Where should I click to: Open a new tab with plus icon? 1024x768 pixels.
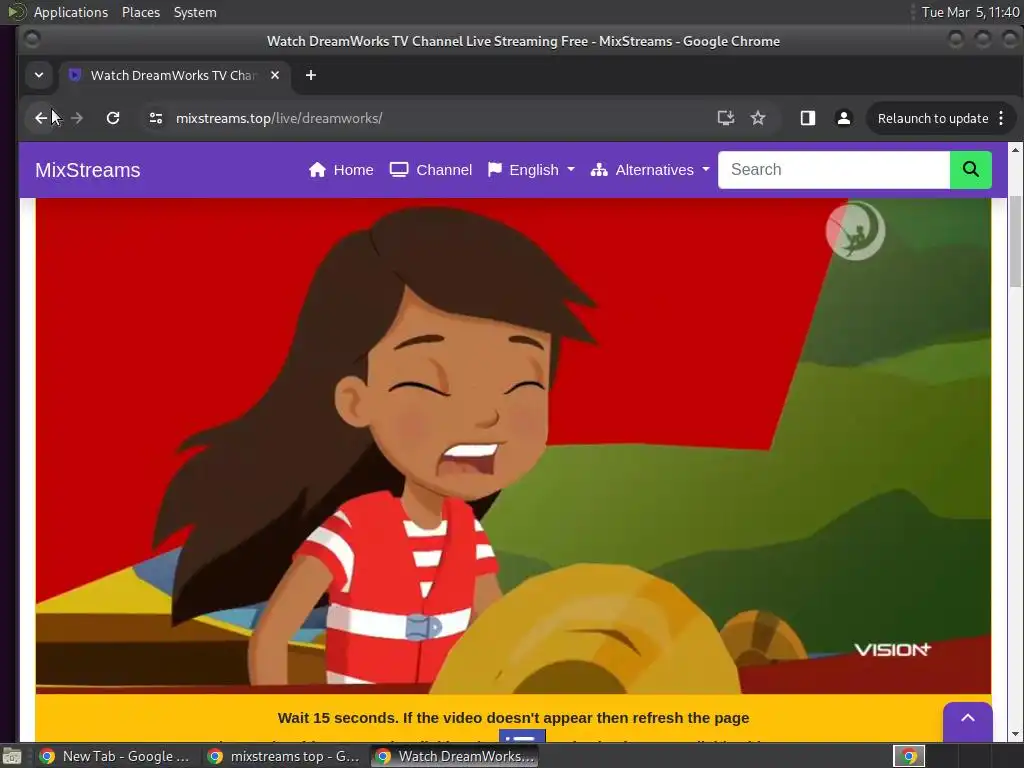coord(311,75)
